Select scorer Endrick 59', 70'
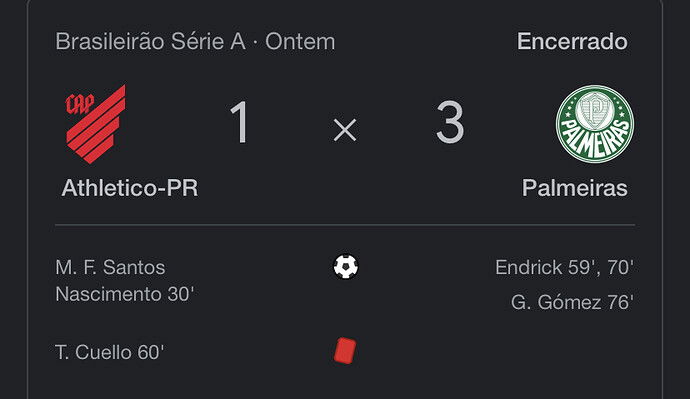This screenshot has width=690, height=399. (564, 267)
